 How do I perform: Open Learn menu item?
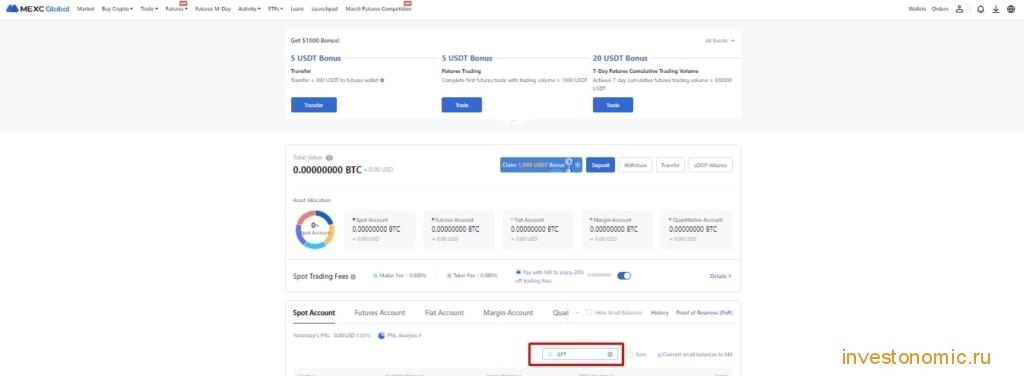(297, 9)
